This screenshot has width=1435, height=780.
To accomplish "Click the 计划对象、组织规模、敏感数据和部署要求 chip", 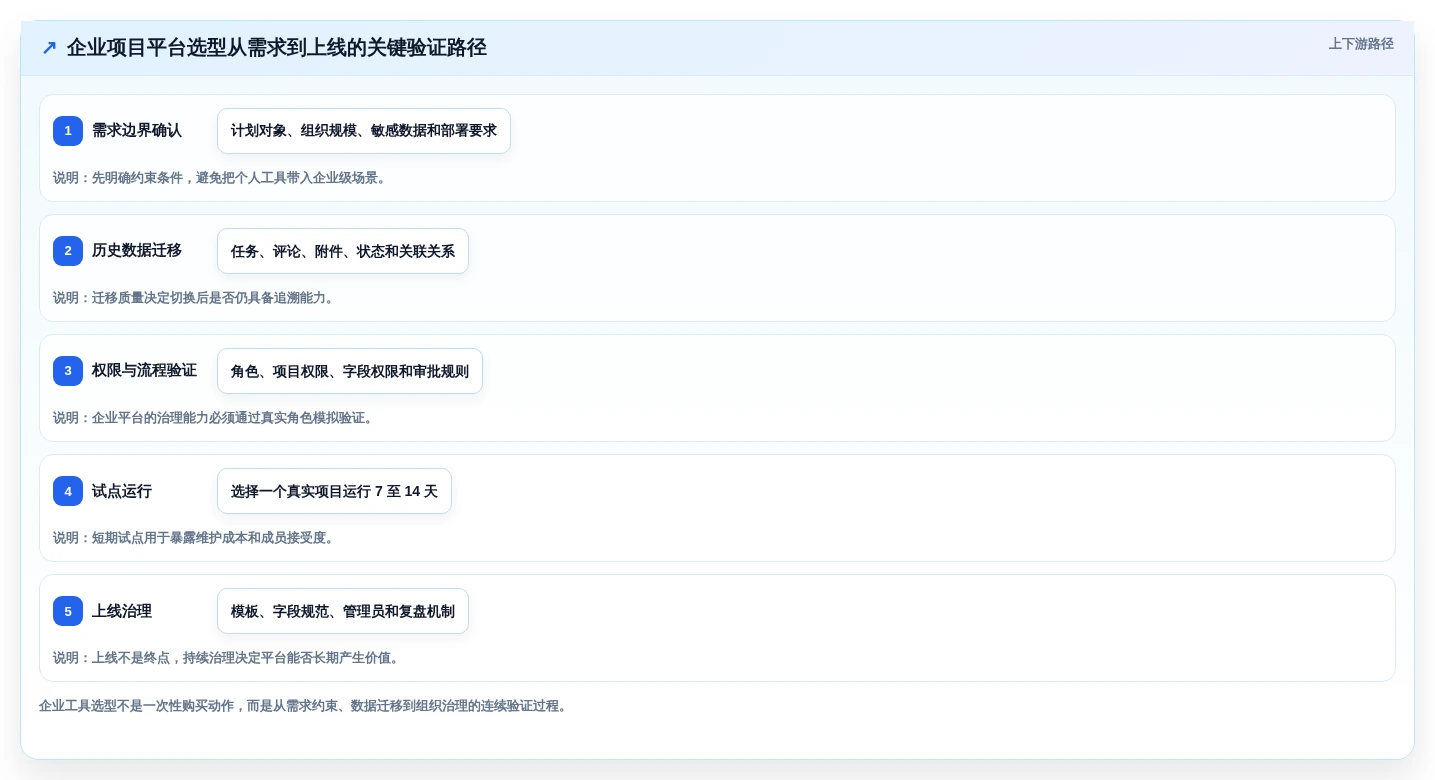I will point(364,131).
